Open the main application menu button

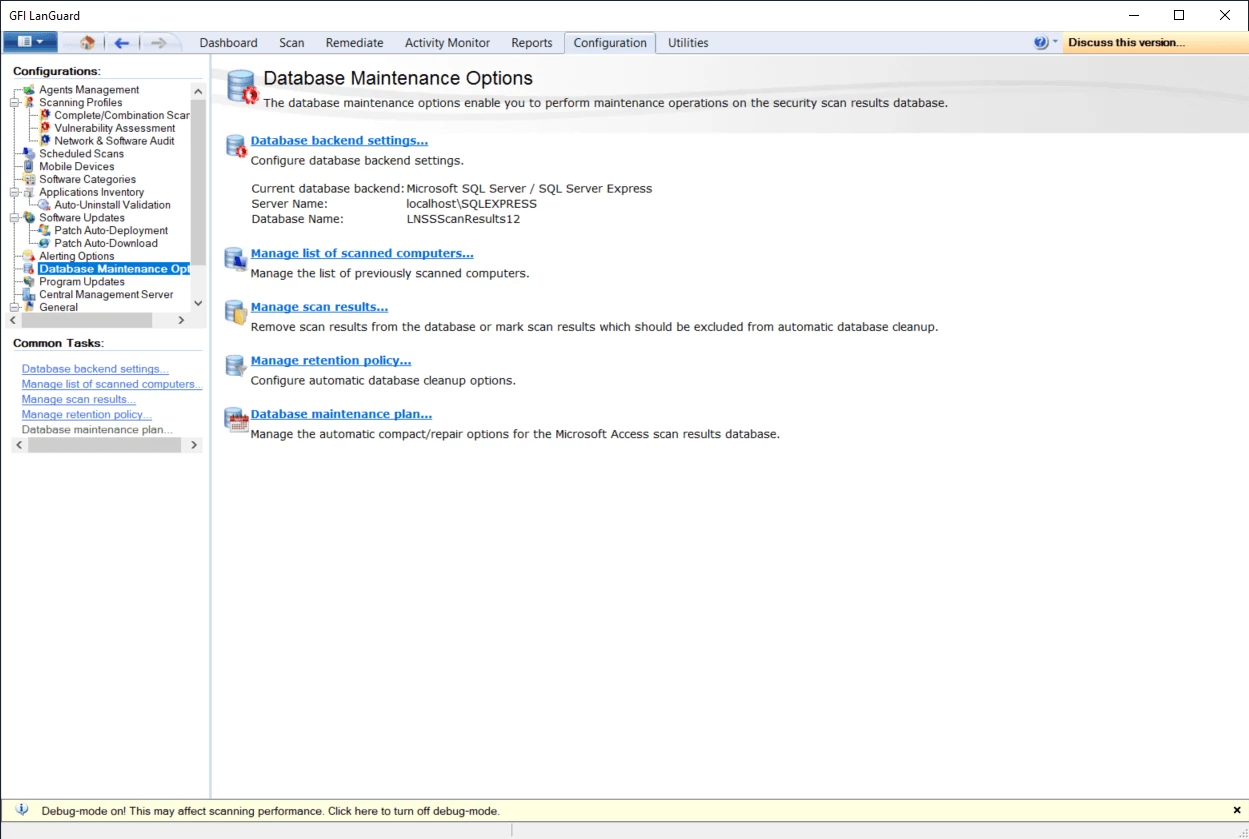(30, 42)
